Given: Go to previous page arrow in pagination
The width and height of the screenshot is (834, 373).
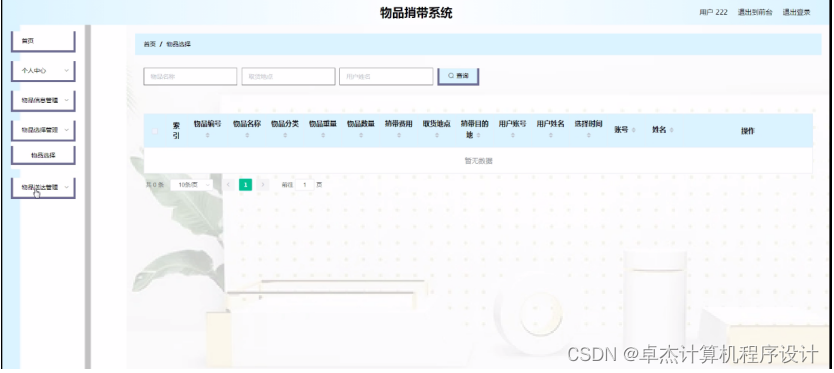Looking at the screenshot, I should [229, 185].
